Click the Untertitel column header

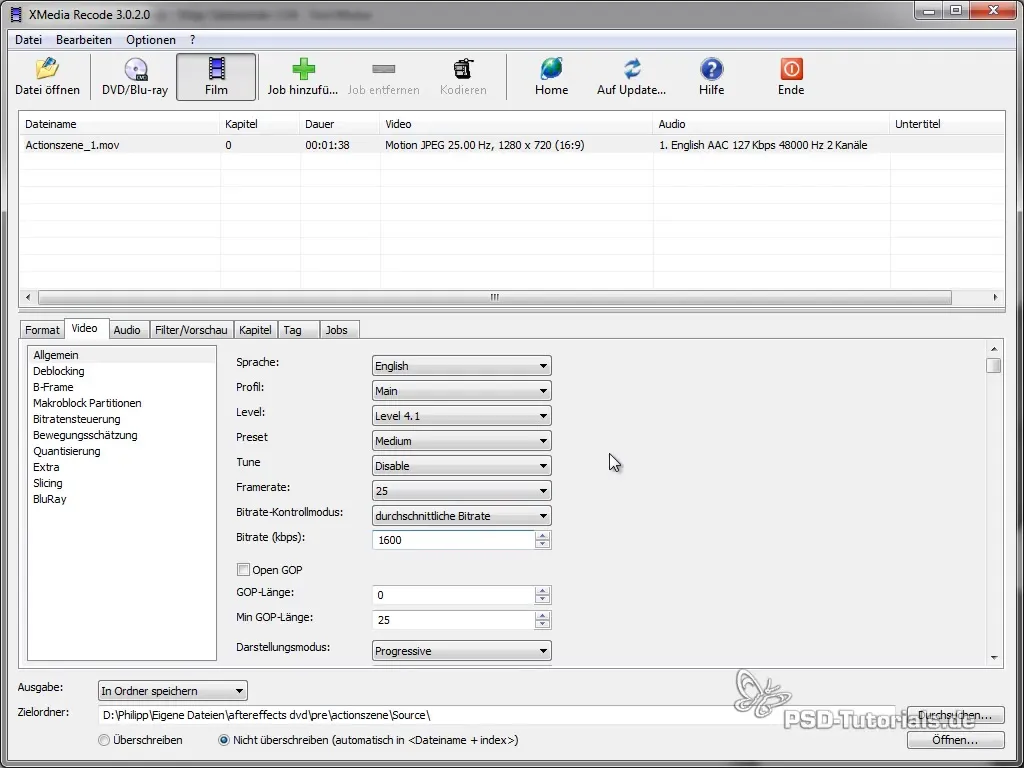[947, 124]
